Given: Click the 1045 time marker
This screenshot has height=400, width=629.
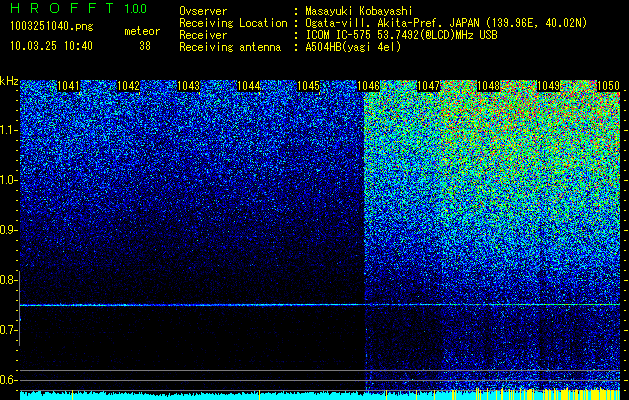Looking at the screenshot, I should [308, 86].
